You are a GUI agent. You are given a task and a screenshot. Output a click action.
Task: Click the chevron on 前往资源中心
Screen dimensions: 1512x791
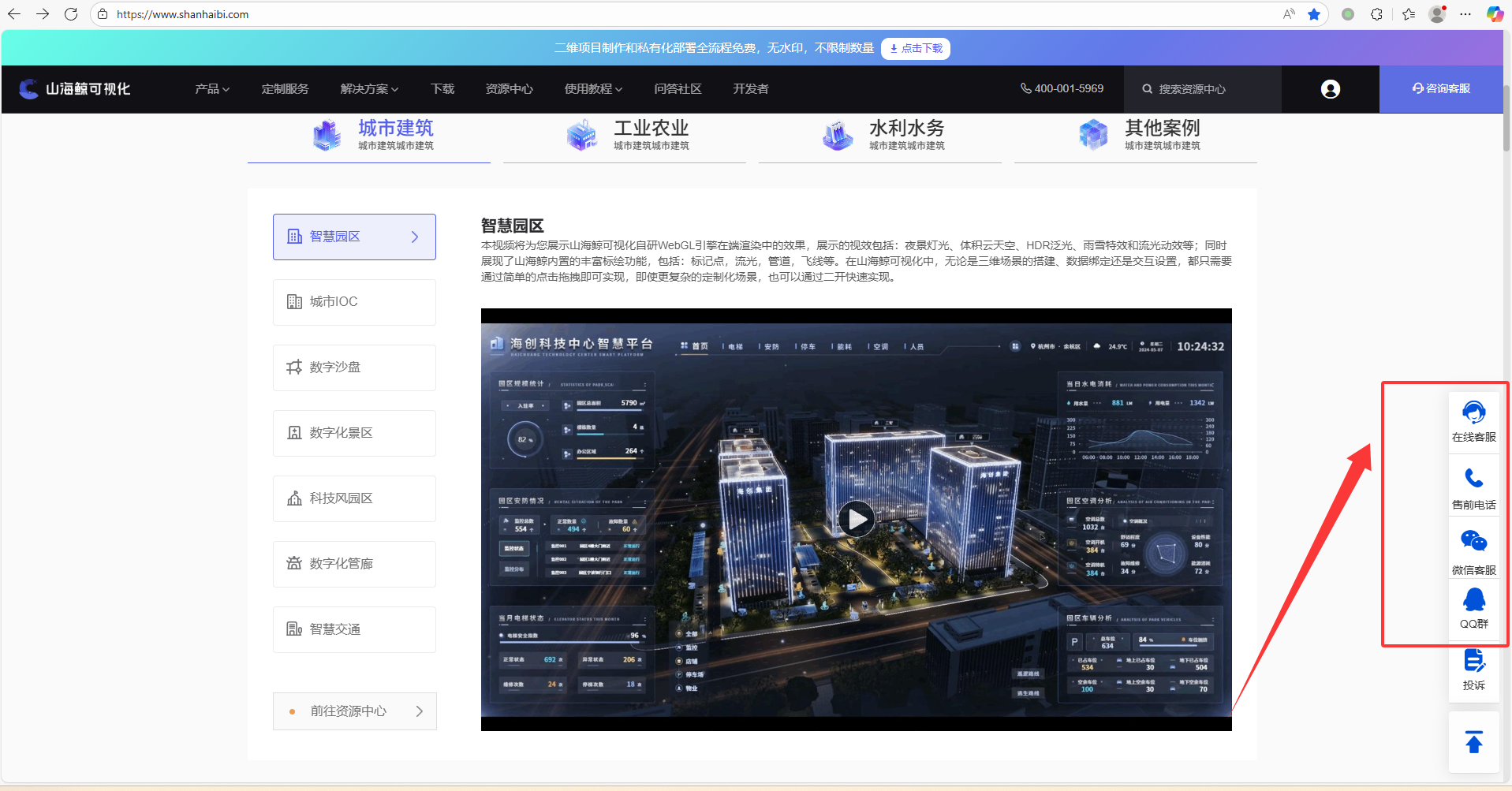pyautogui.click(x=420, y=711)
